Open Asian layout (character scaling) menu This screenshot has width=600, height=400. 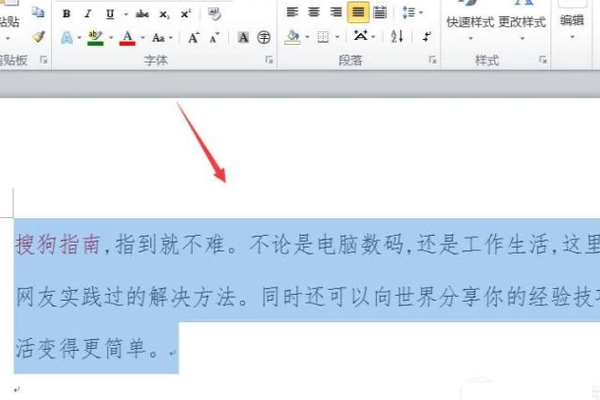364,36
